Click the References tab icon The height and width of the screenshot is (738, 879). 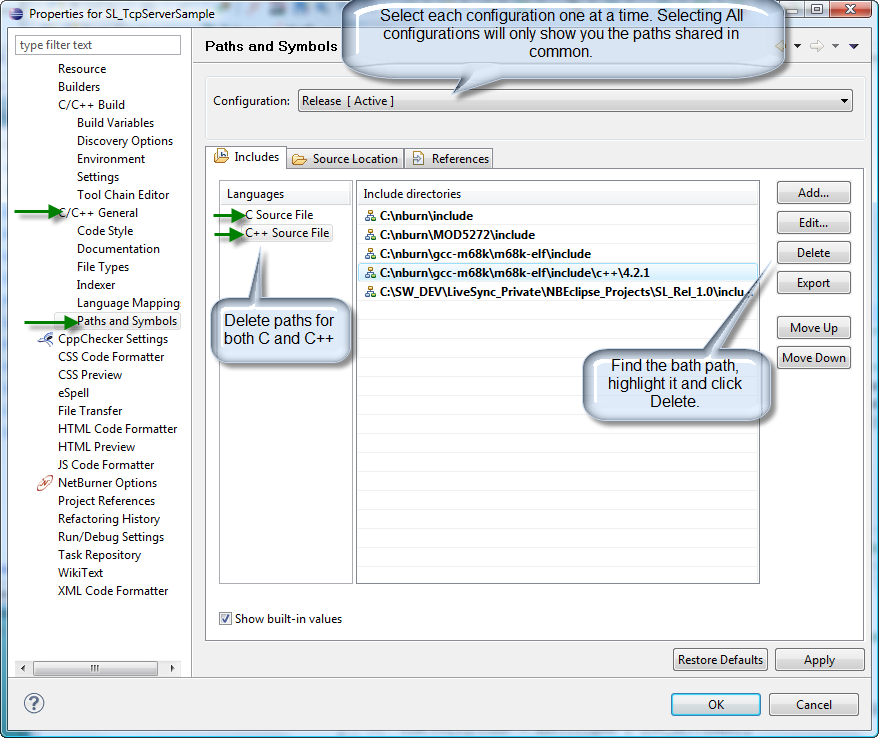(x=419, y=159)
